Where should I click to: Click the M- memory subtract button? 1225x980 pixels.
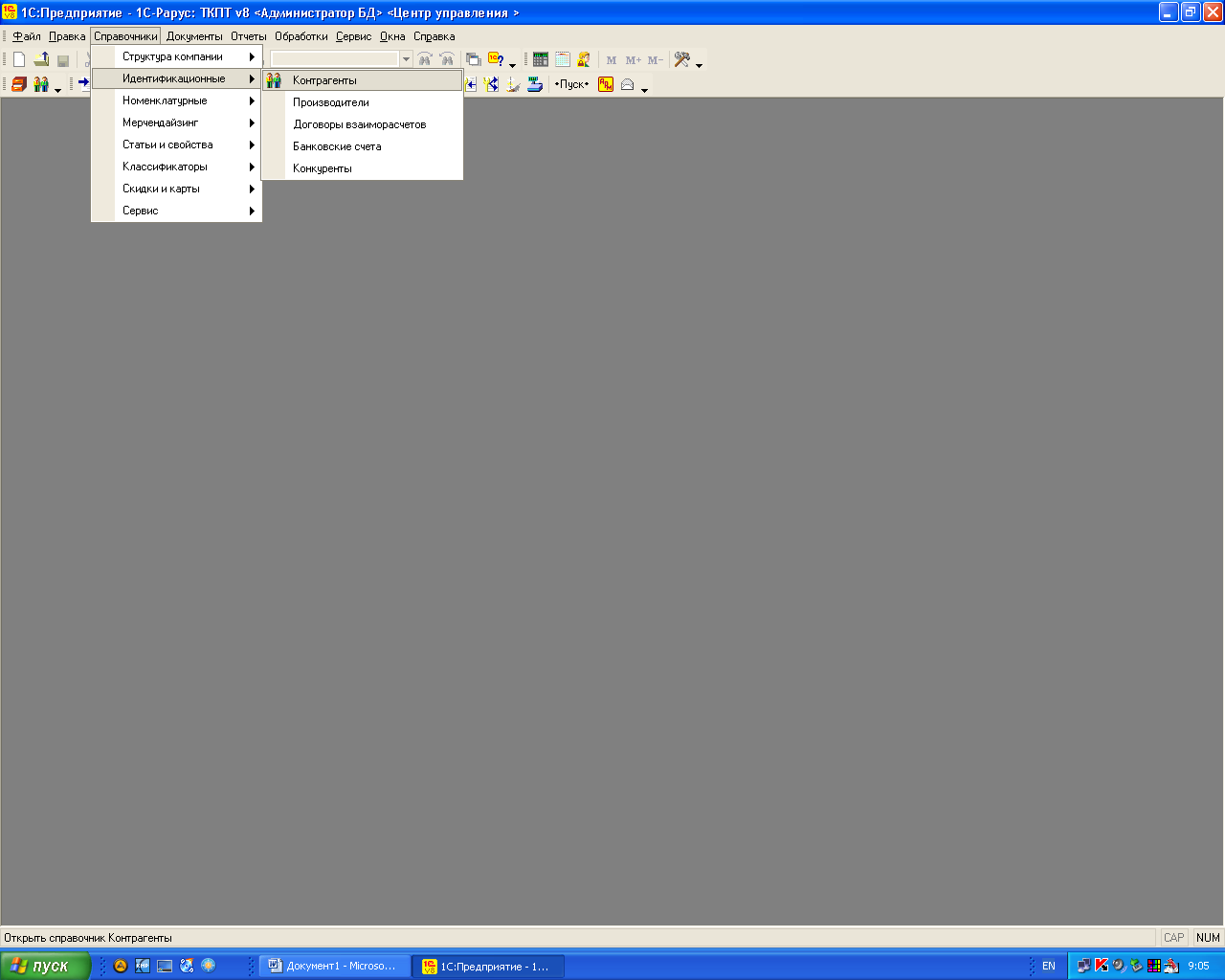(x=656, y=60)
